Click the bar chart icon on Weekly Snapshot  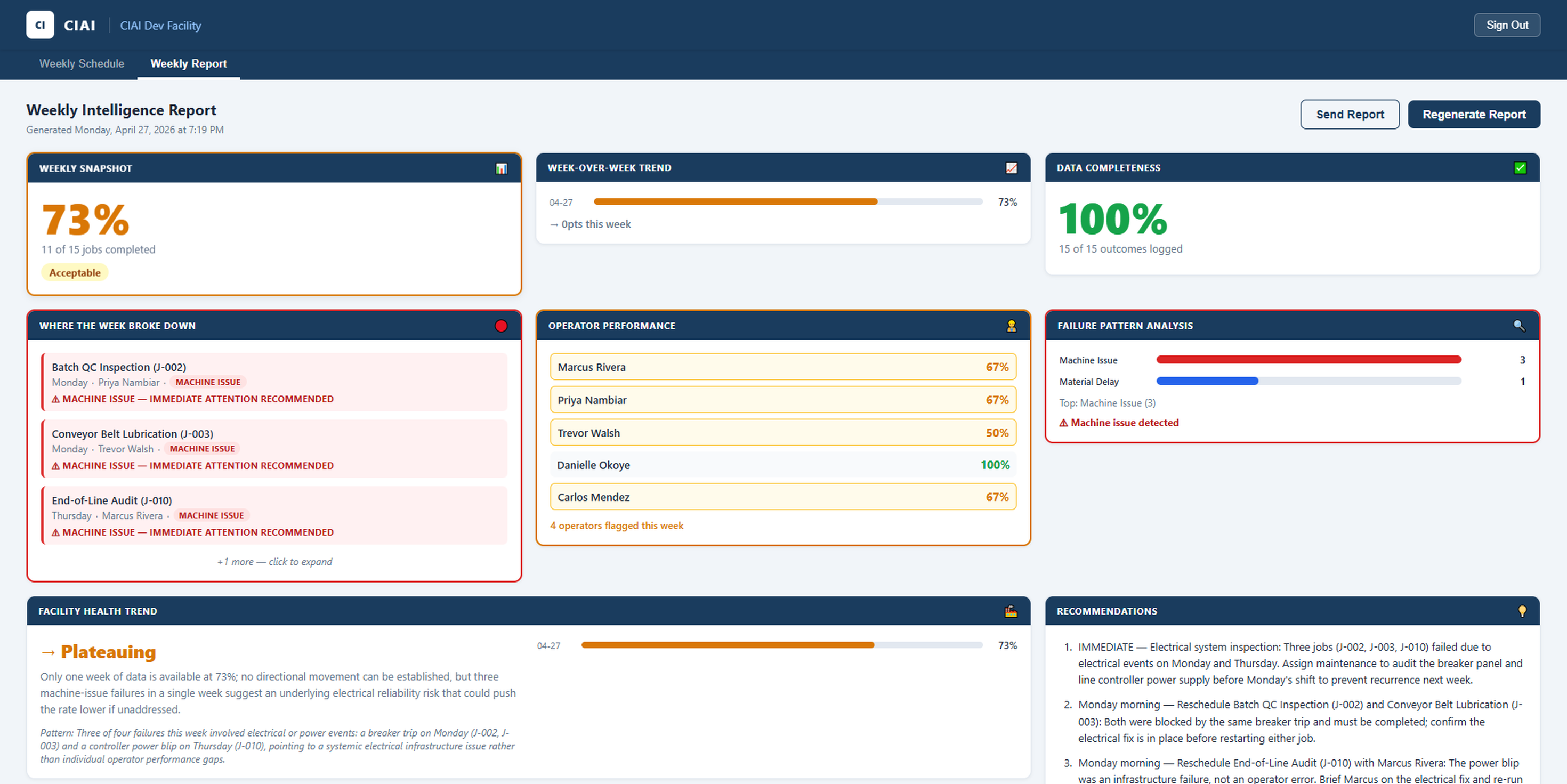pyautogui.click(x=501, y=168)
